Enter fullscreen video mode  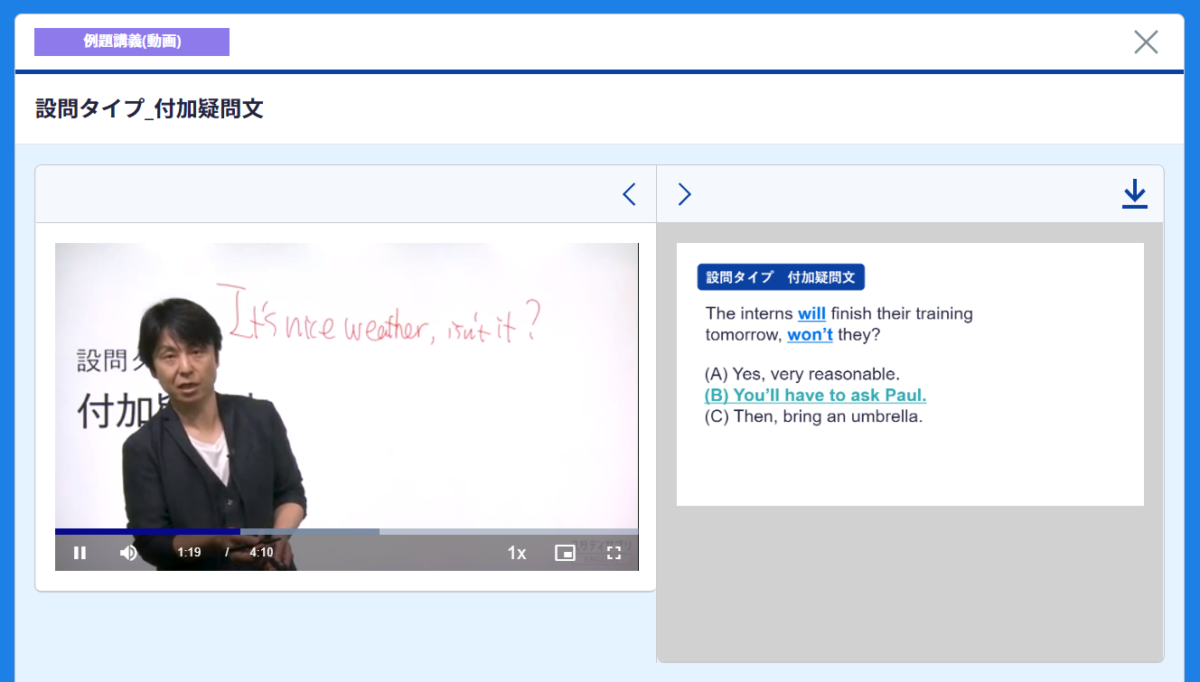click(x=614, y=553)
